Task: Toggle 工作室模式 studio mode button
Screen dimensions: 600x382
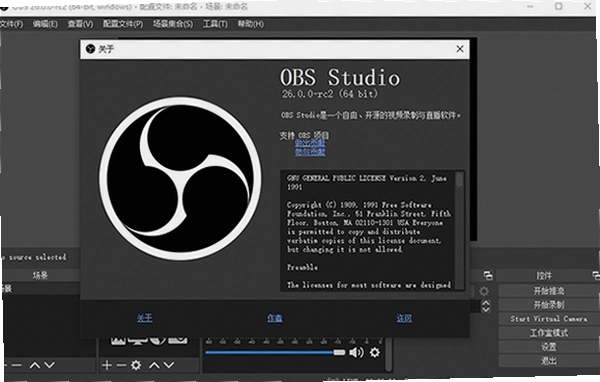Action: coord(549,333)
